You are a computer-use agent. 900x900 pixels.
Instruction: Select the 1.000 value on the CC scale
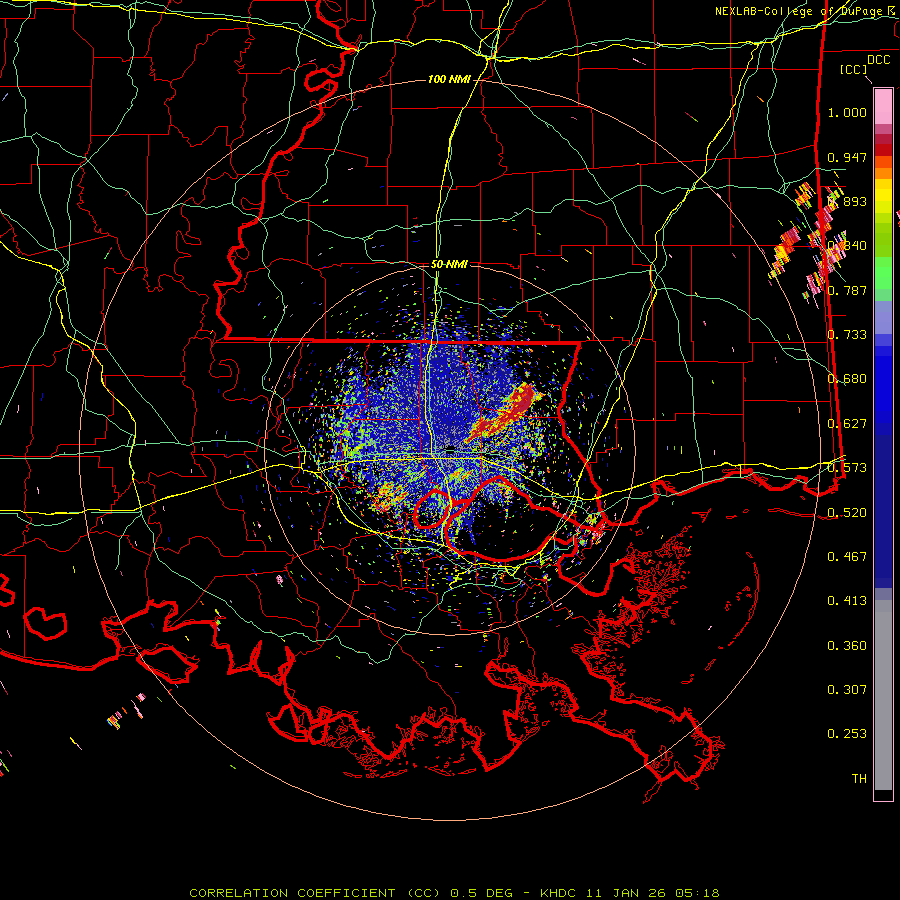click(x=847, y=112)
